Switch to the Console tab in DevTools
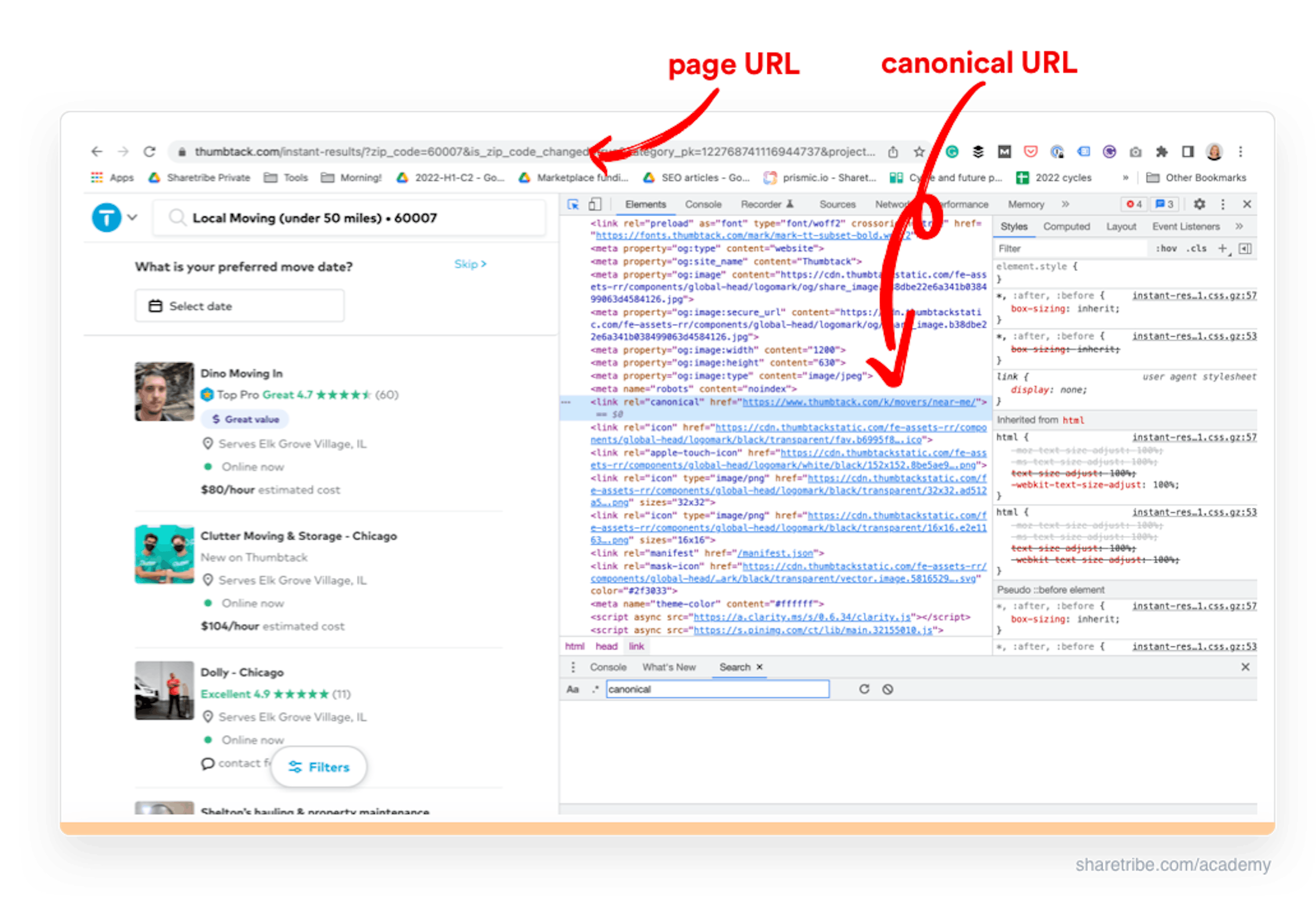 point(703,204)
